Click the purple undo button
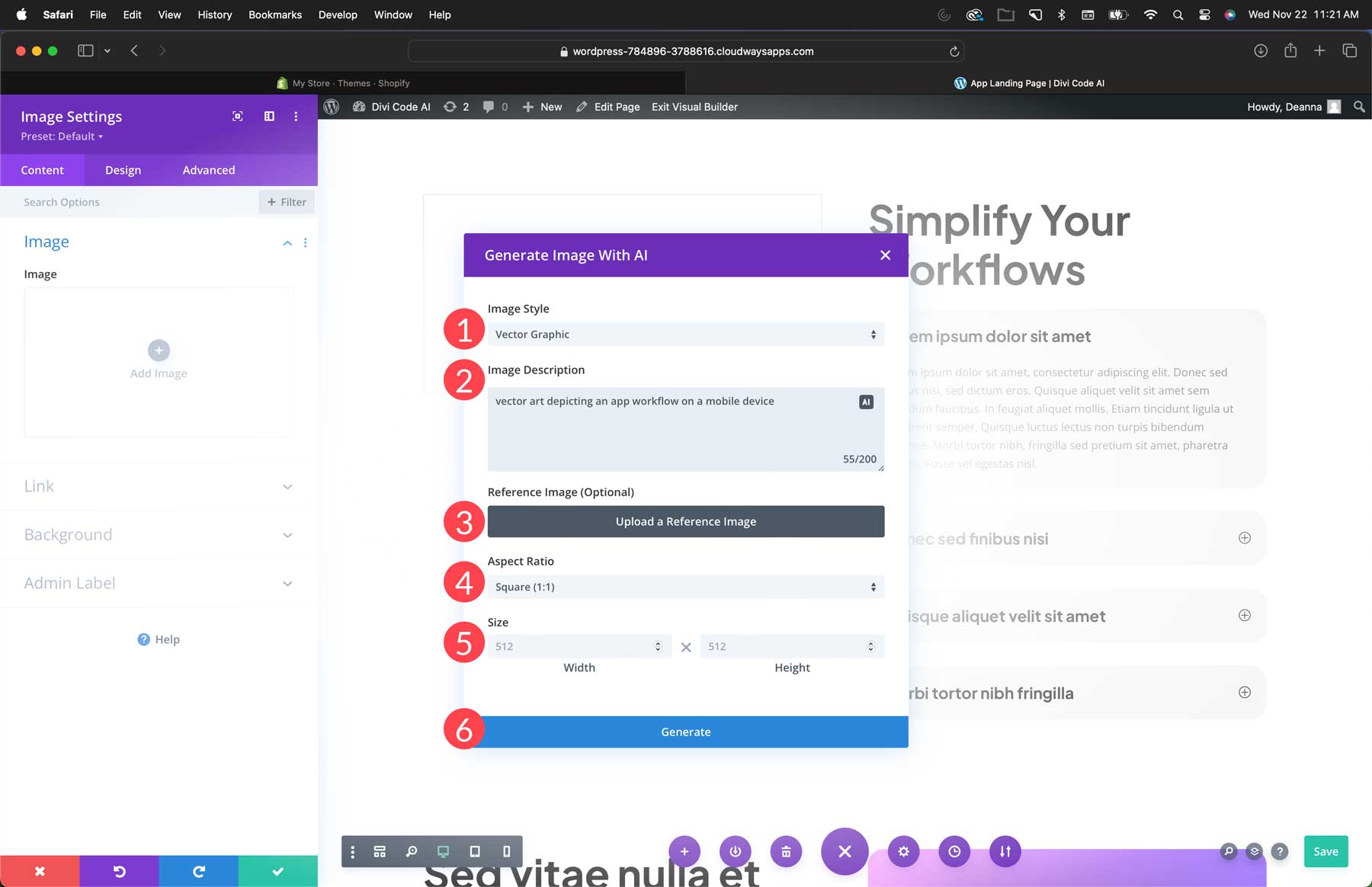This screenshot has height=887, width=1372. pos(119,871)
